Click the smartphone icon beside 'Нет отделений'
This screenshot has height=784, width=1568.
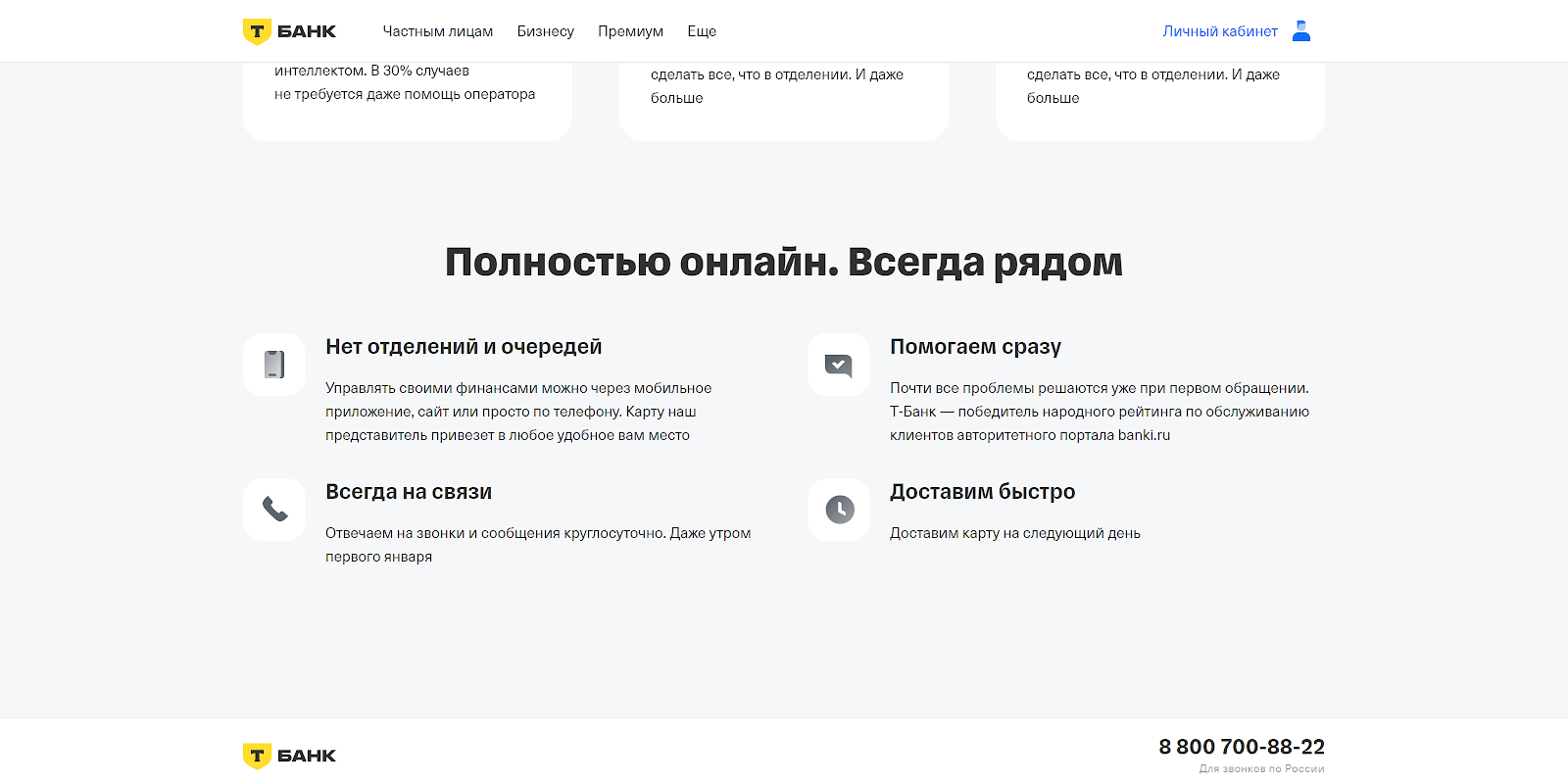click(274, 365)
